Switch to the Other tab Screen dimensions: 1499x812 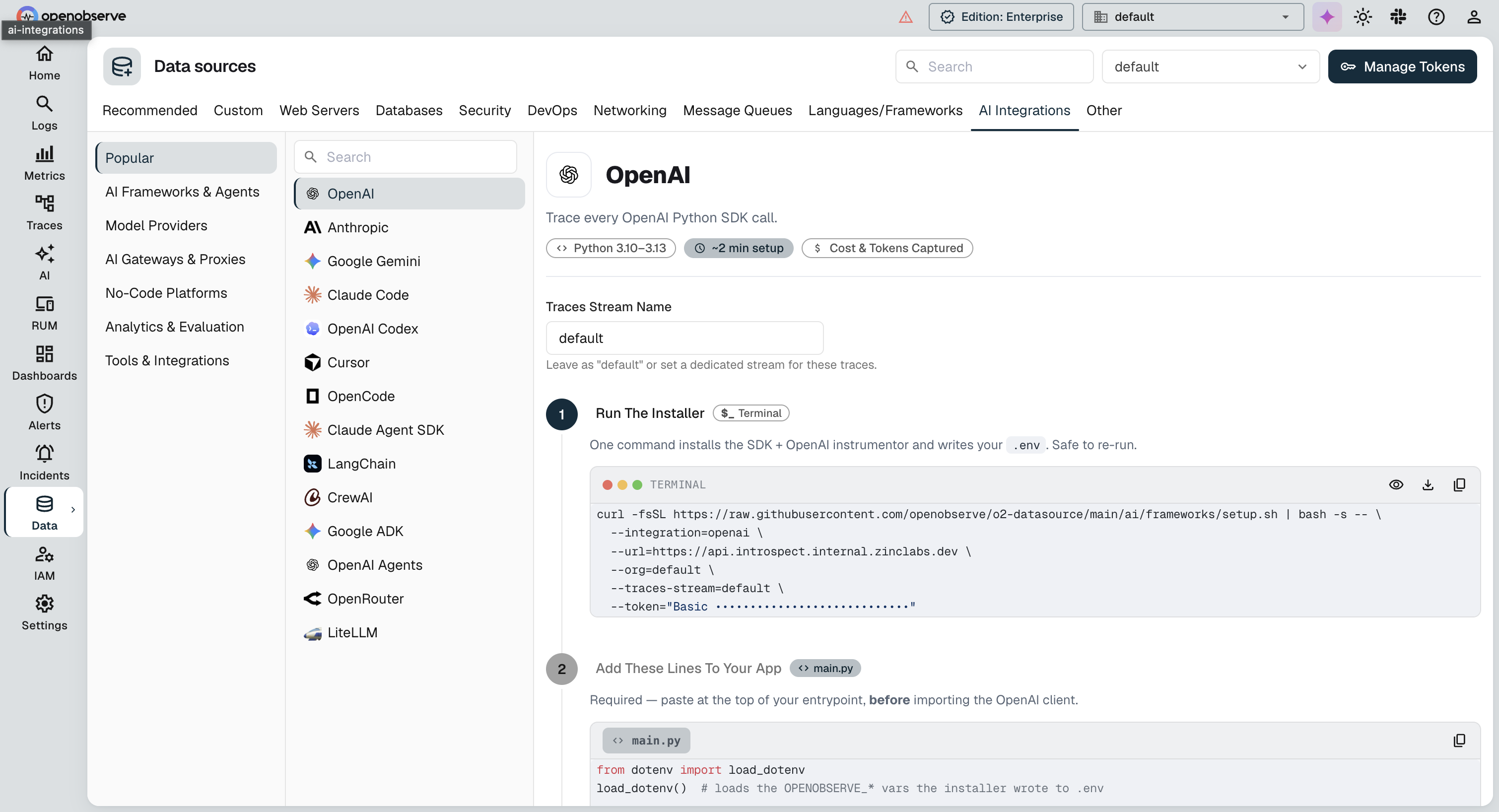point(1104,110)
